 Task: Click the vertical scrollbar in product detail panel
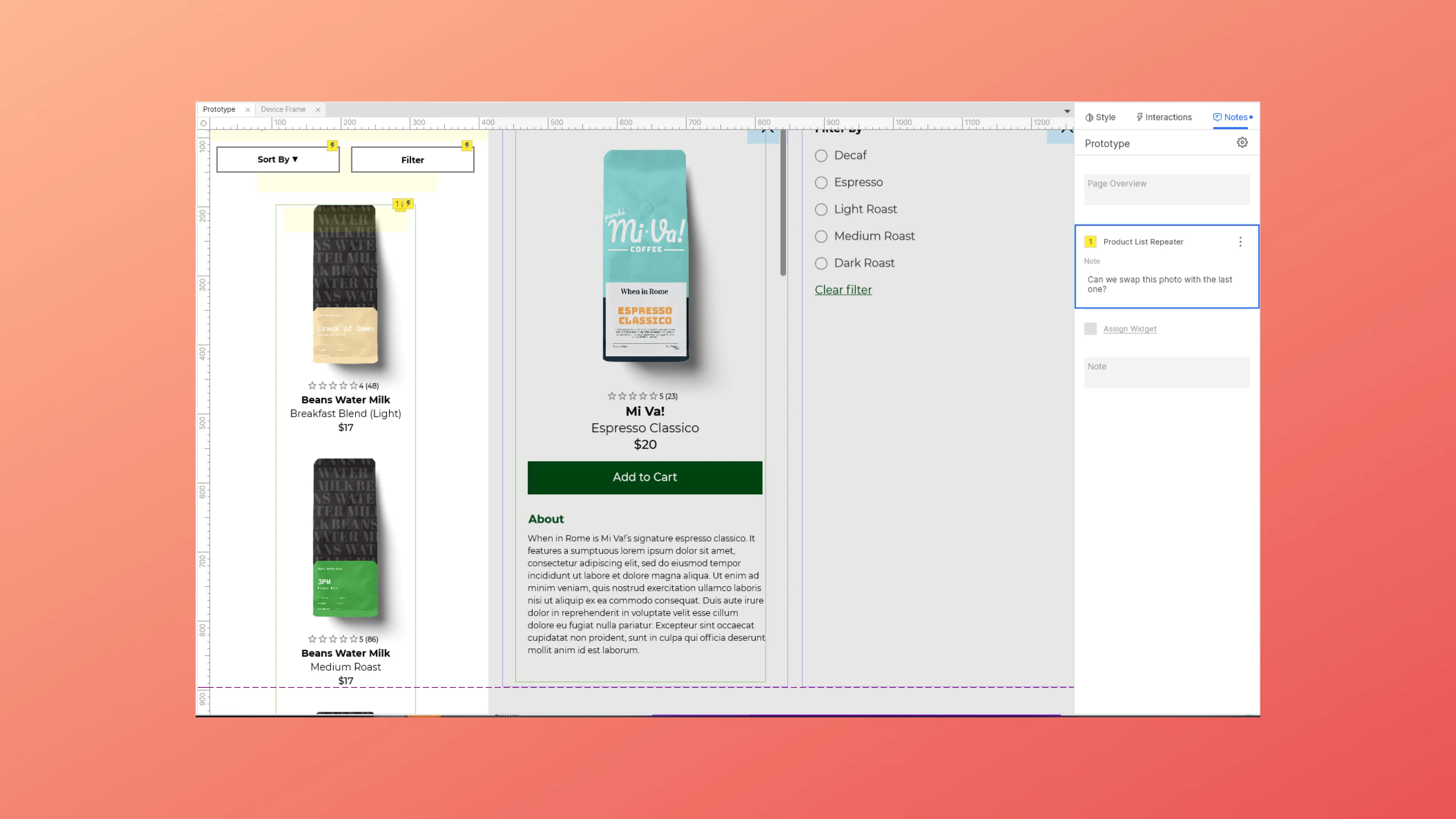pos(783,202)
